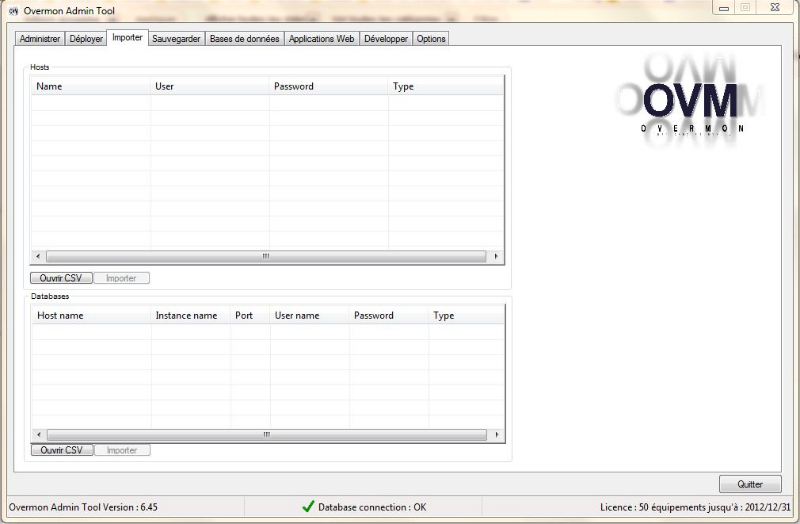Click the Type header in Databases table
800x524 pixels.
tap(466, 315)
